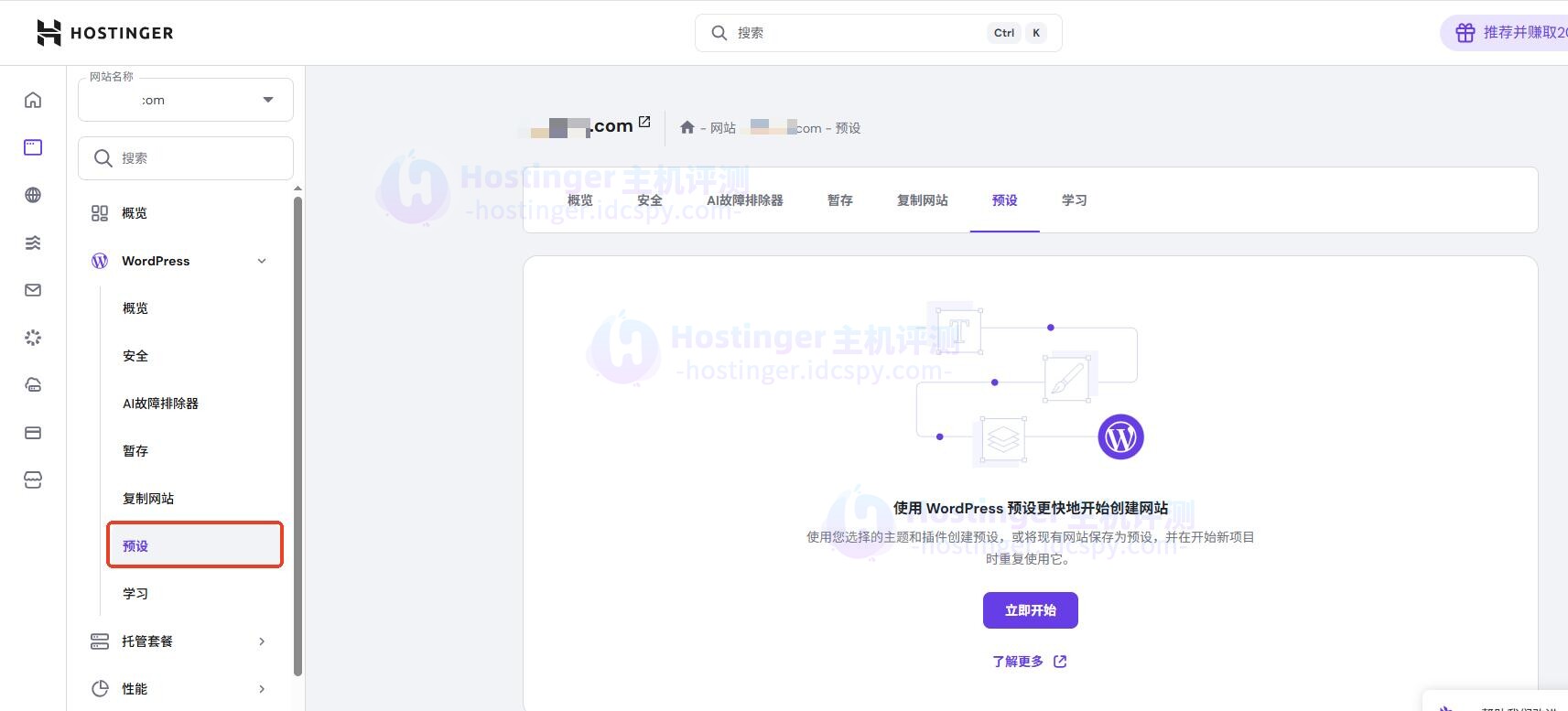Viewport: 1568px width, 711px height.
Task: Open the Email envelope icon
Action: [x=33, y=290]
